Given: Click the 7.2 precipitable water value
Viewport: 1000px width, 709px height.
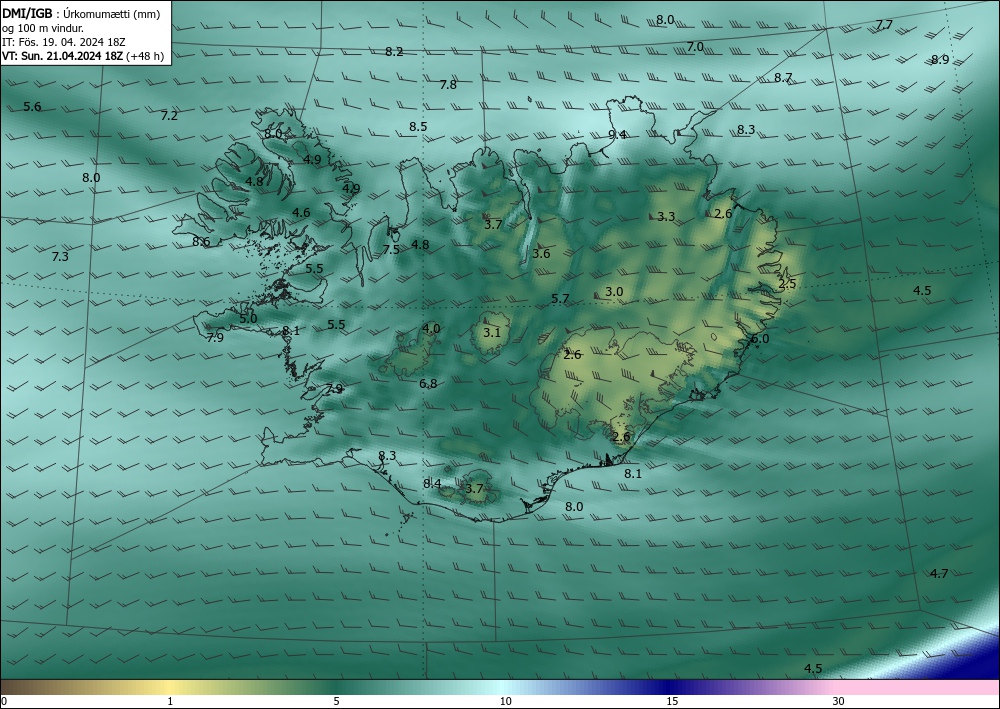Looking at the screenshot, I should pyautogui.click(x=169, y=115).
